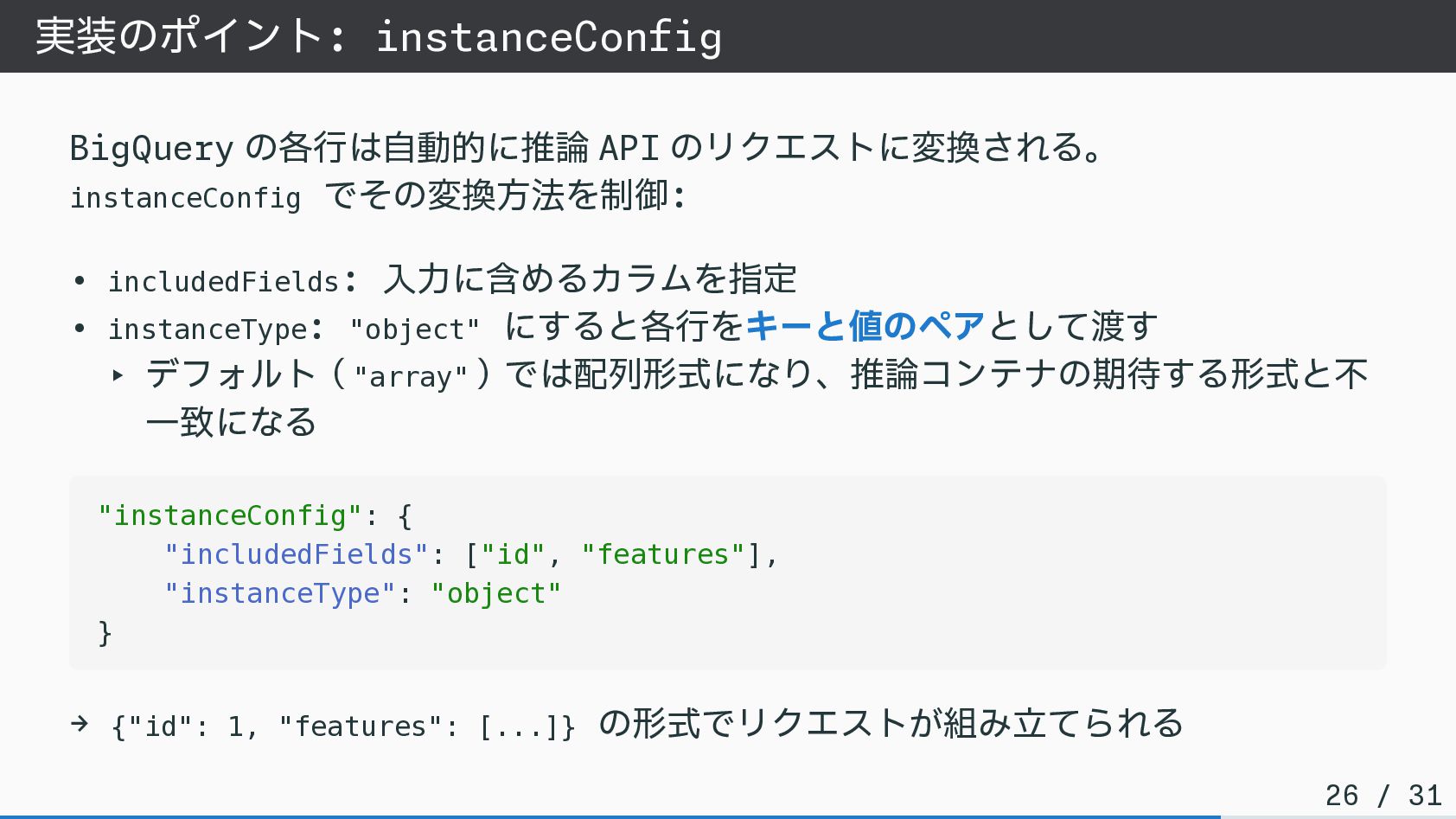Click the triangle marker before デフォルト

point(118,375)
